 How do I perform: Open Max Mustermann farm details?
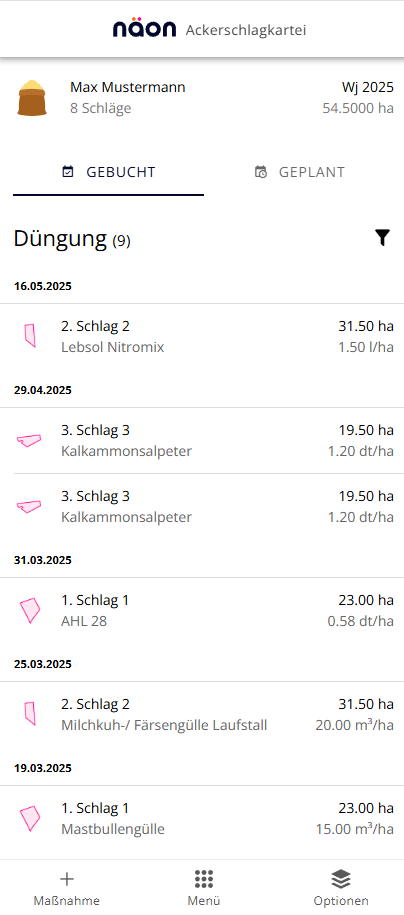pyautogui.click(x=128, y=88)
